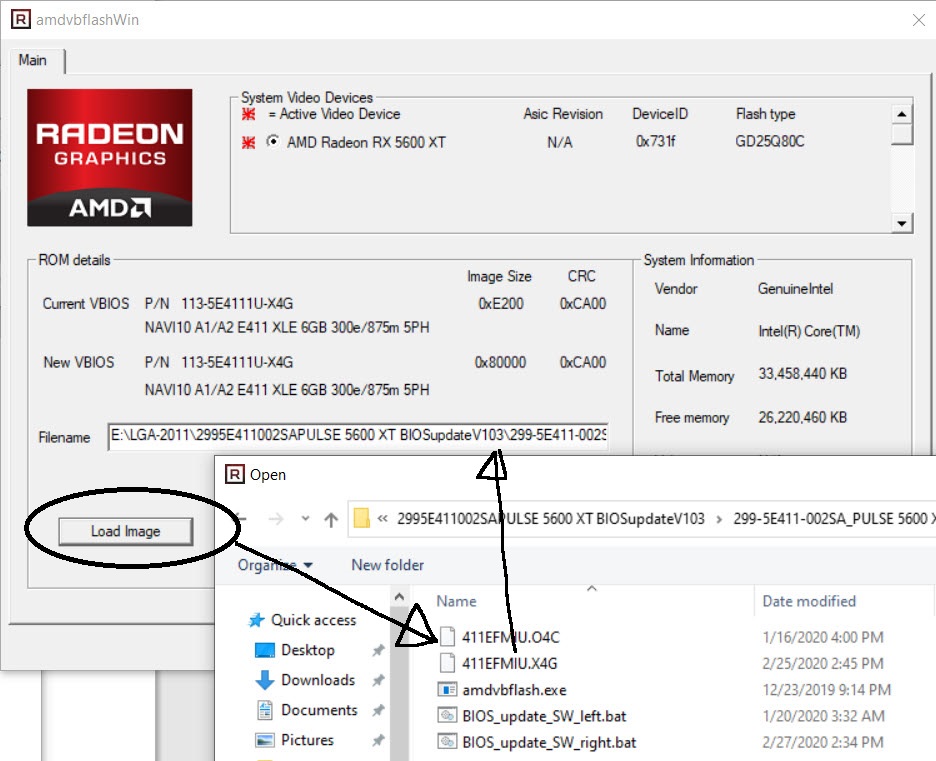Click the date 2/25/2020 2:45 PM

tap(823, 664)
